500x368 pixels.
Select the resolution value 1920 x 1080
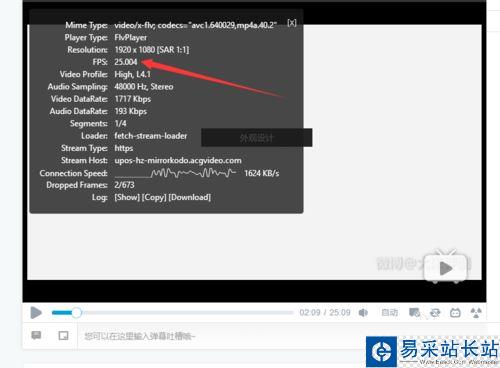coord(135,50)
